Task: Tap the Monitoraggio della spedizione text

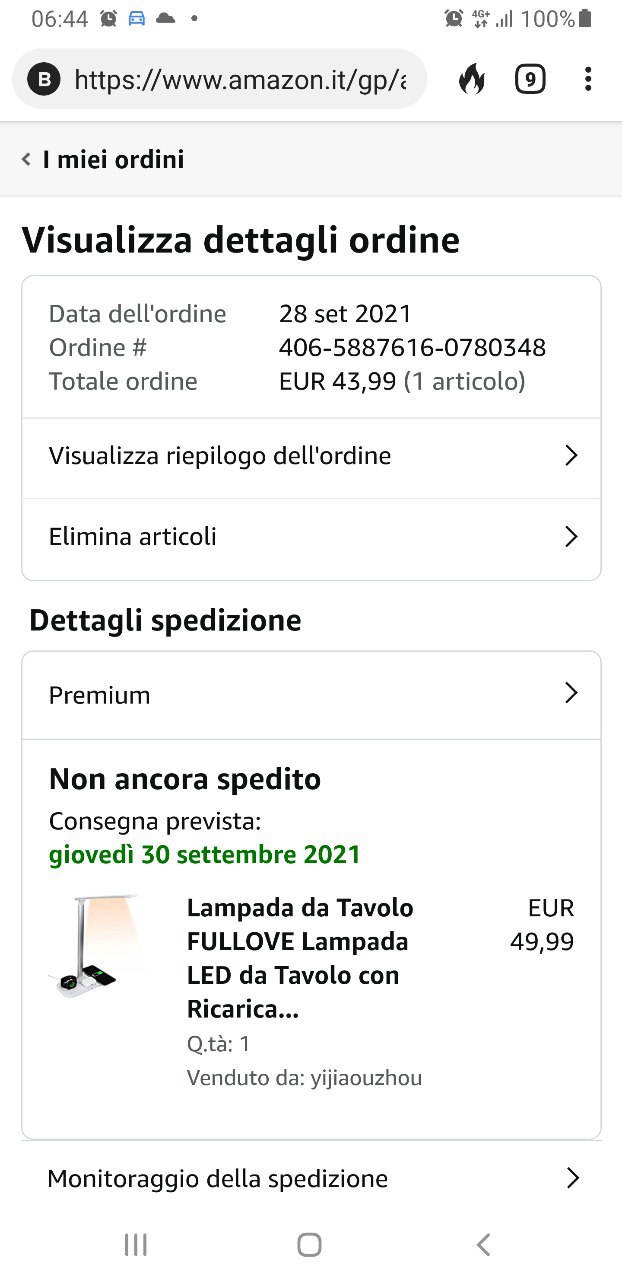Action: [x=218, y=1178]
